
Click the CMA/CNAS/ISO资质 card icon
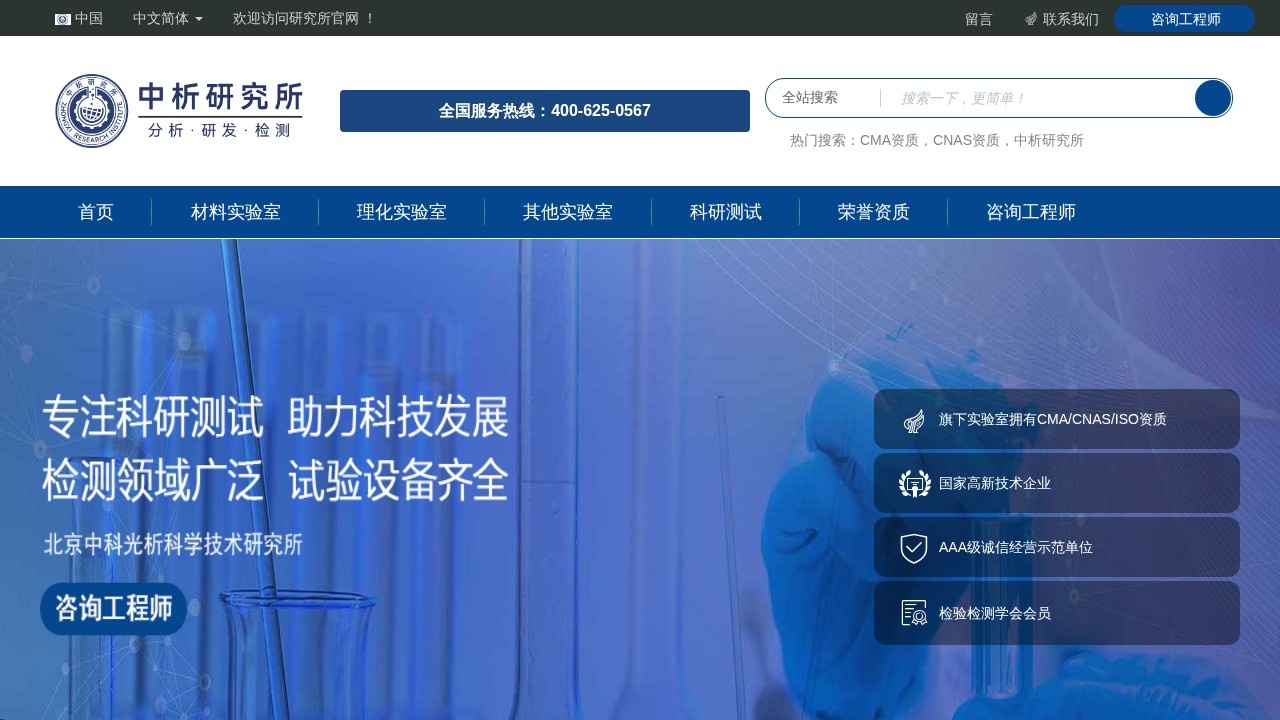click(x=914, y=420)
